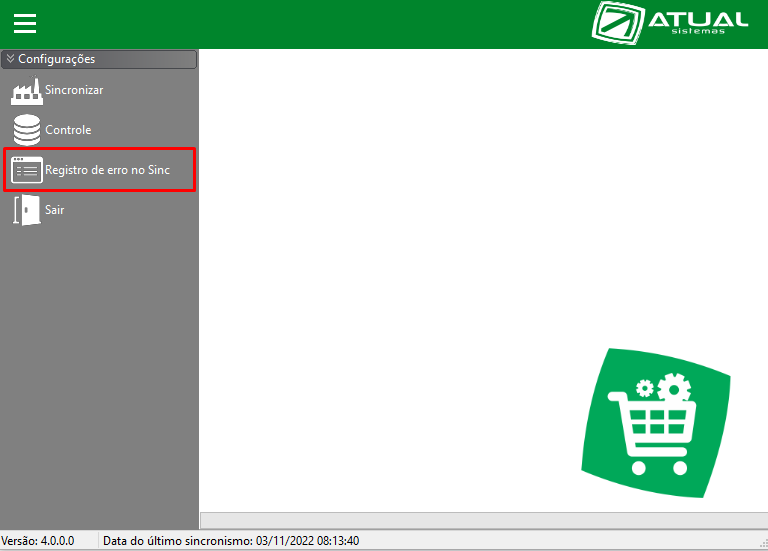Click the Atual Sistemas logo
This screenshot has width=768, height=551.
tap(670, 23)
